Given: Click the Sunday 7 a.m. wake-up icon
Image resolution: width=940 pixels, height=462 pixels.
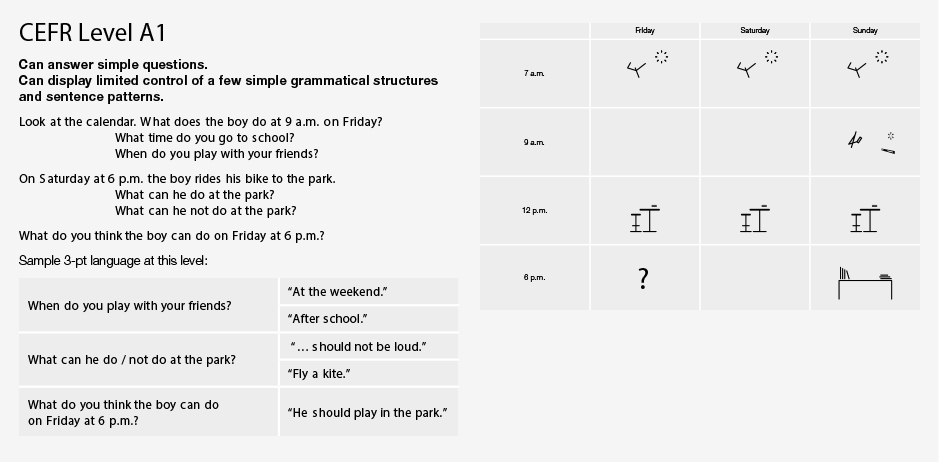Looking at the screenshot, I should [x=866, y=65].
